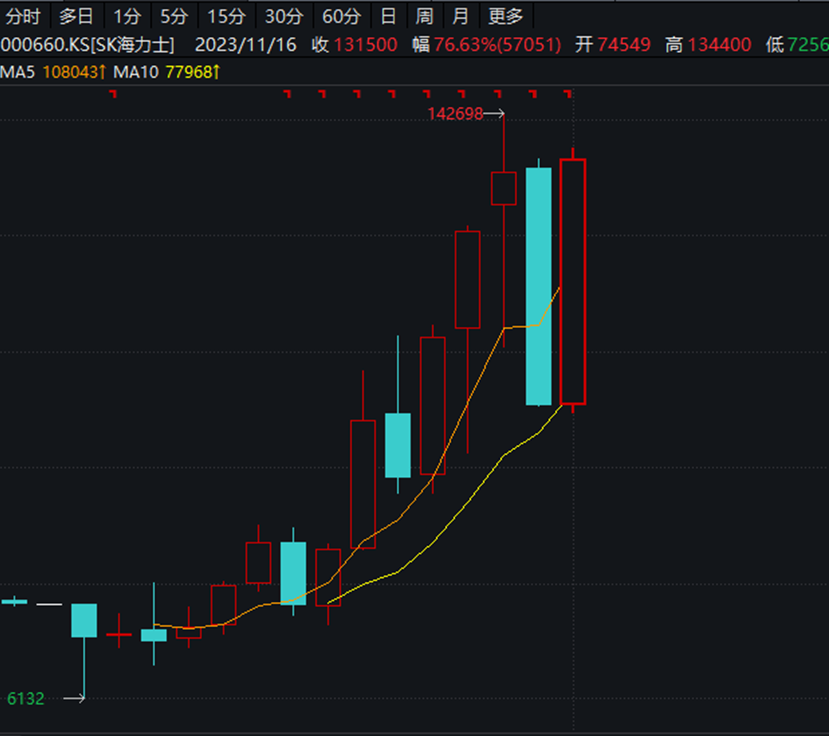Select the 5分 interval tab
Image resolution: width=830 pixels, height=736 pixels.
174,16
